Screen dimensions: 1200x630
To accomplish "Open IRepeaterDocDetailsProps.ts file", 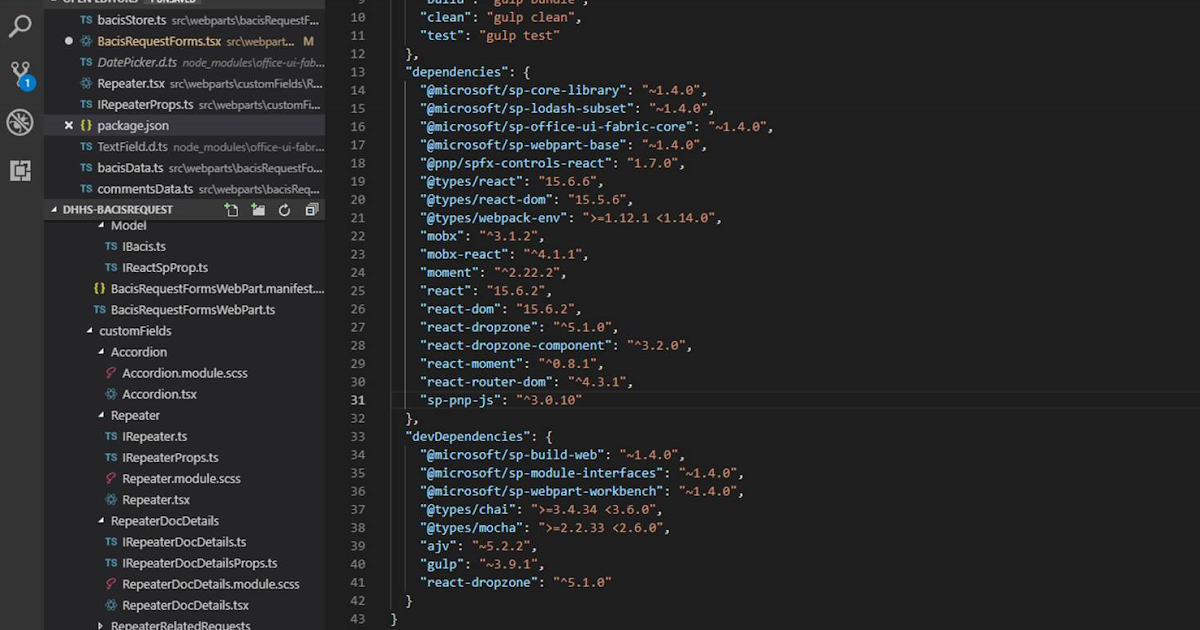I will 200,563.
